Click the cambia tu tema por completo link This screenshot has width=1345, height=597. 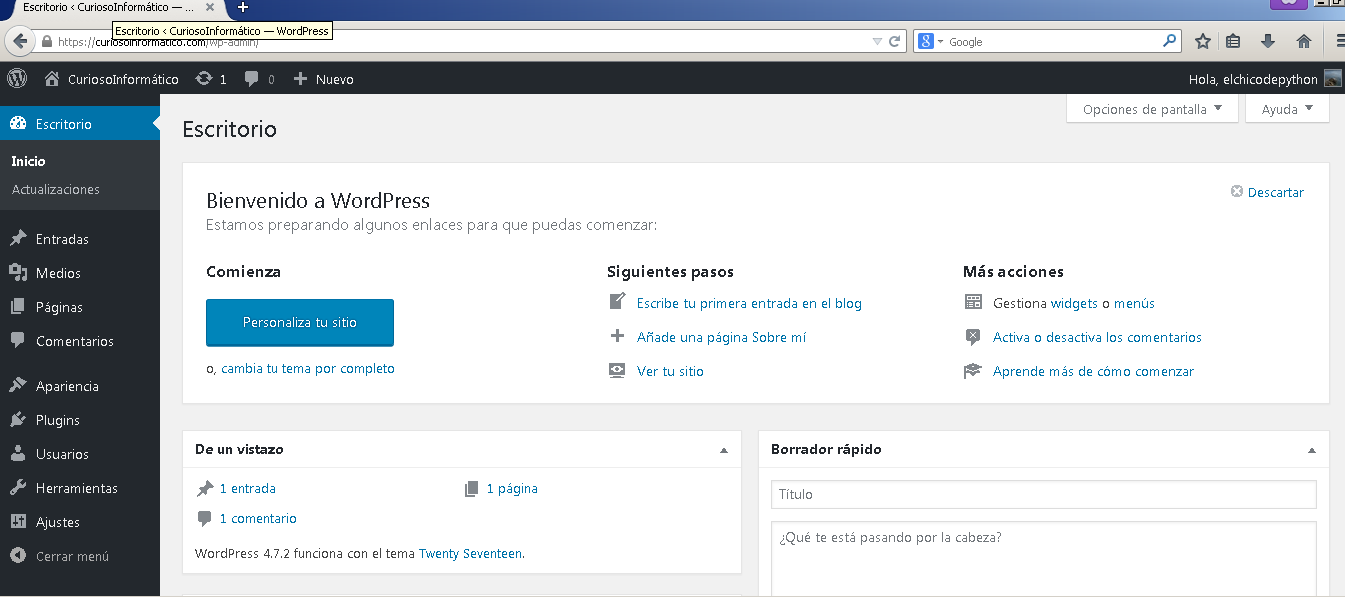pos(308,368)
